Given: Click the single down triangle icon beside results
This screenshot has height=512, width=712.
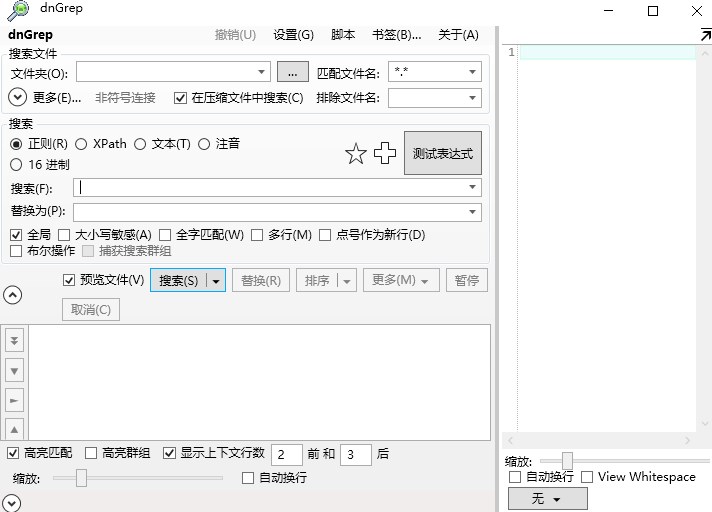Looking at the screenshot, I should 14,370.
